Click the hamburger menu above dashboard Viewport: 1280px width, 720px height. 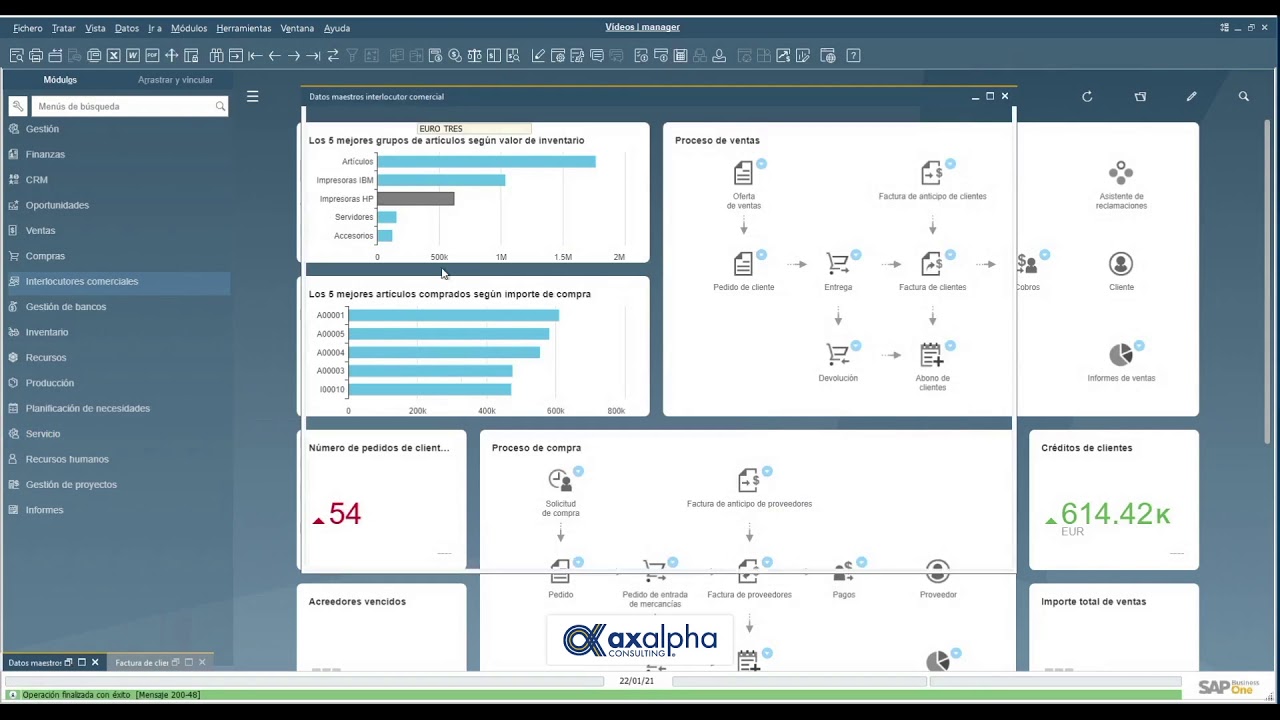click(252, 97)
